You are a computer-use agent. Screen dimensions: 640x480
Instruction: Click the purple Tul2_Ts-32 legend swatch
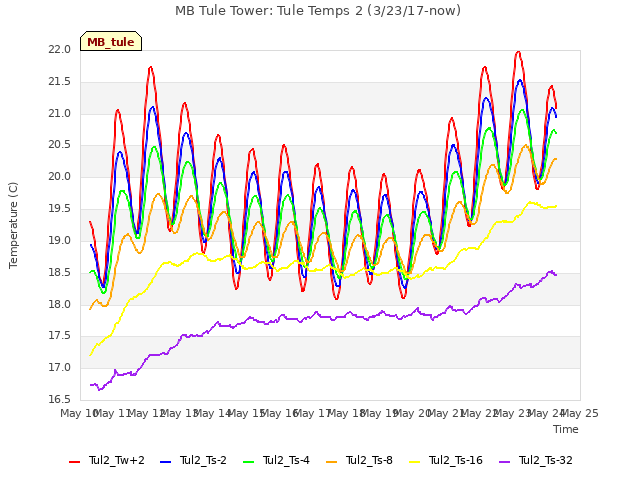click(505, 461)
